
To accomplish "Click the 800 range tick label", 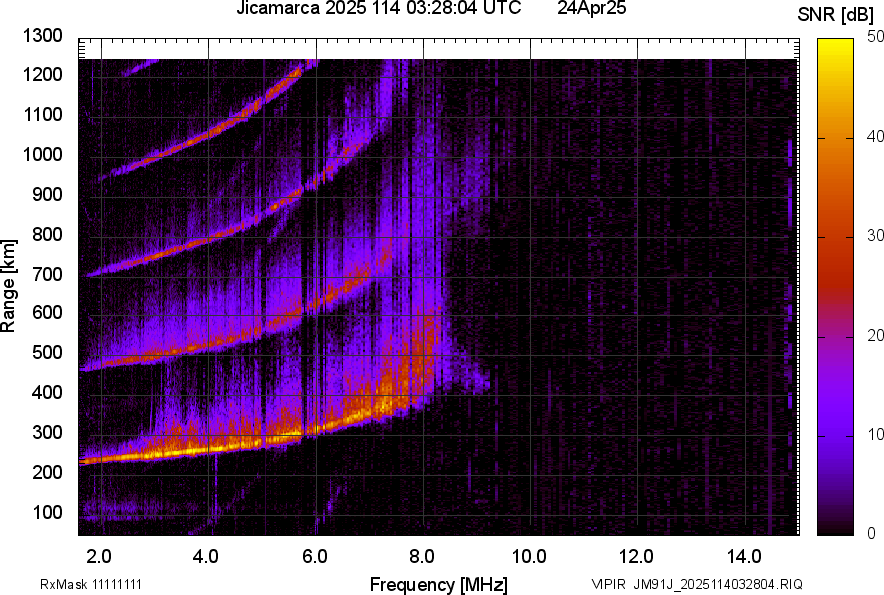I will point(47,233).
